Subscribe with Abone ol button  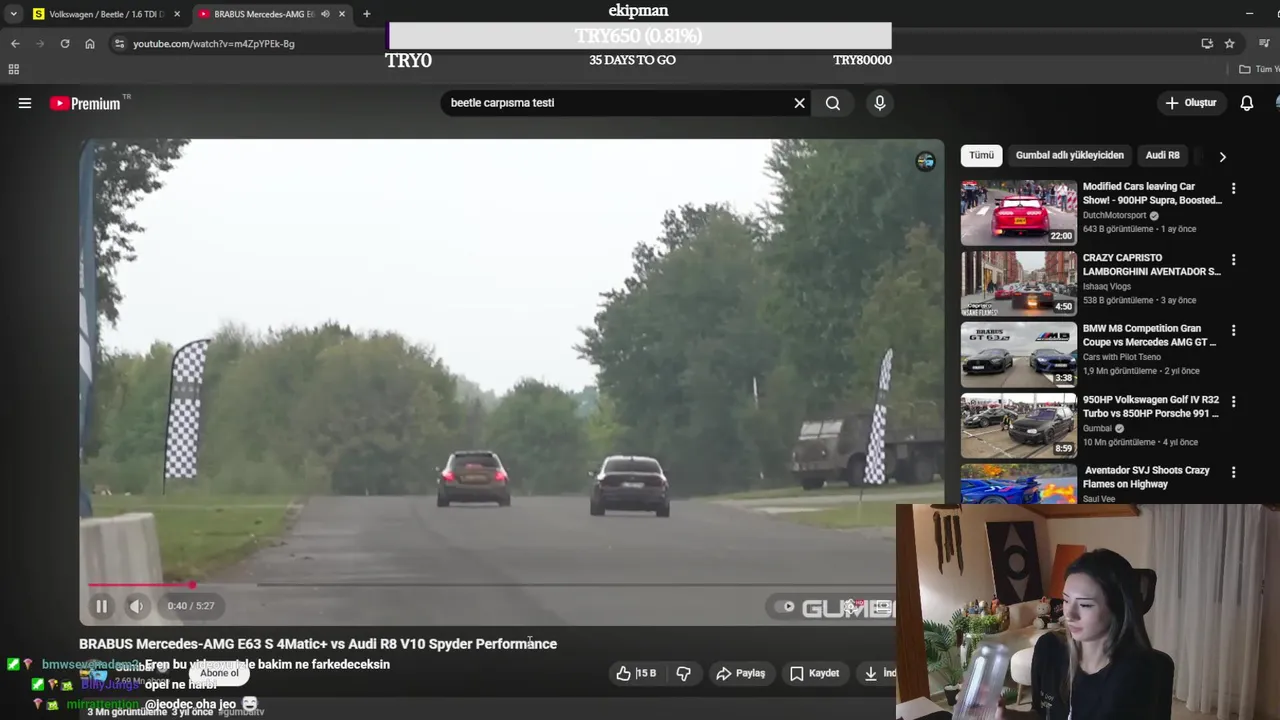click(x=219, y=673)
